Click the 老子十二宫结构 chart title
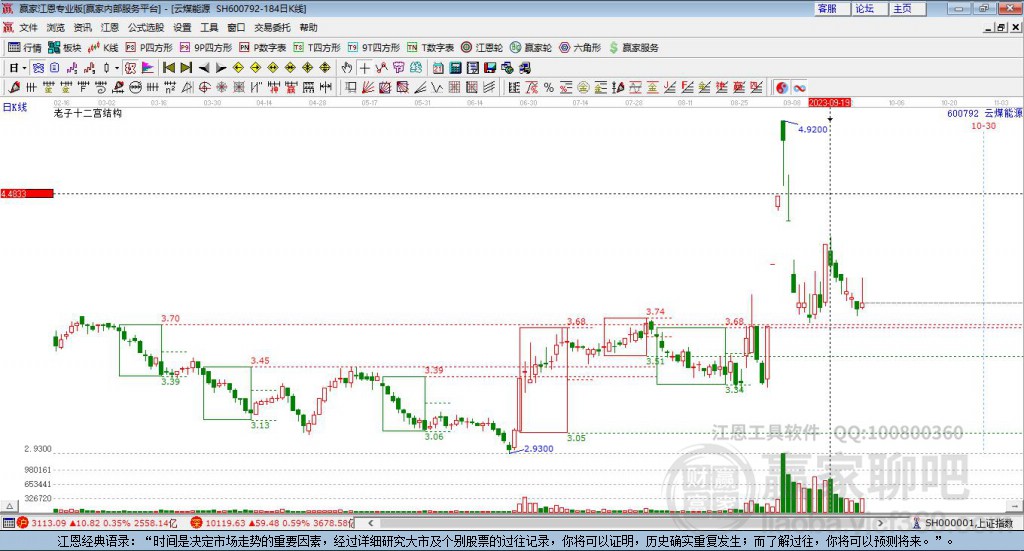1024x551 pixels. pos(88,113)
